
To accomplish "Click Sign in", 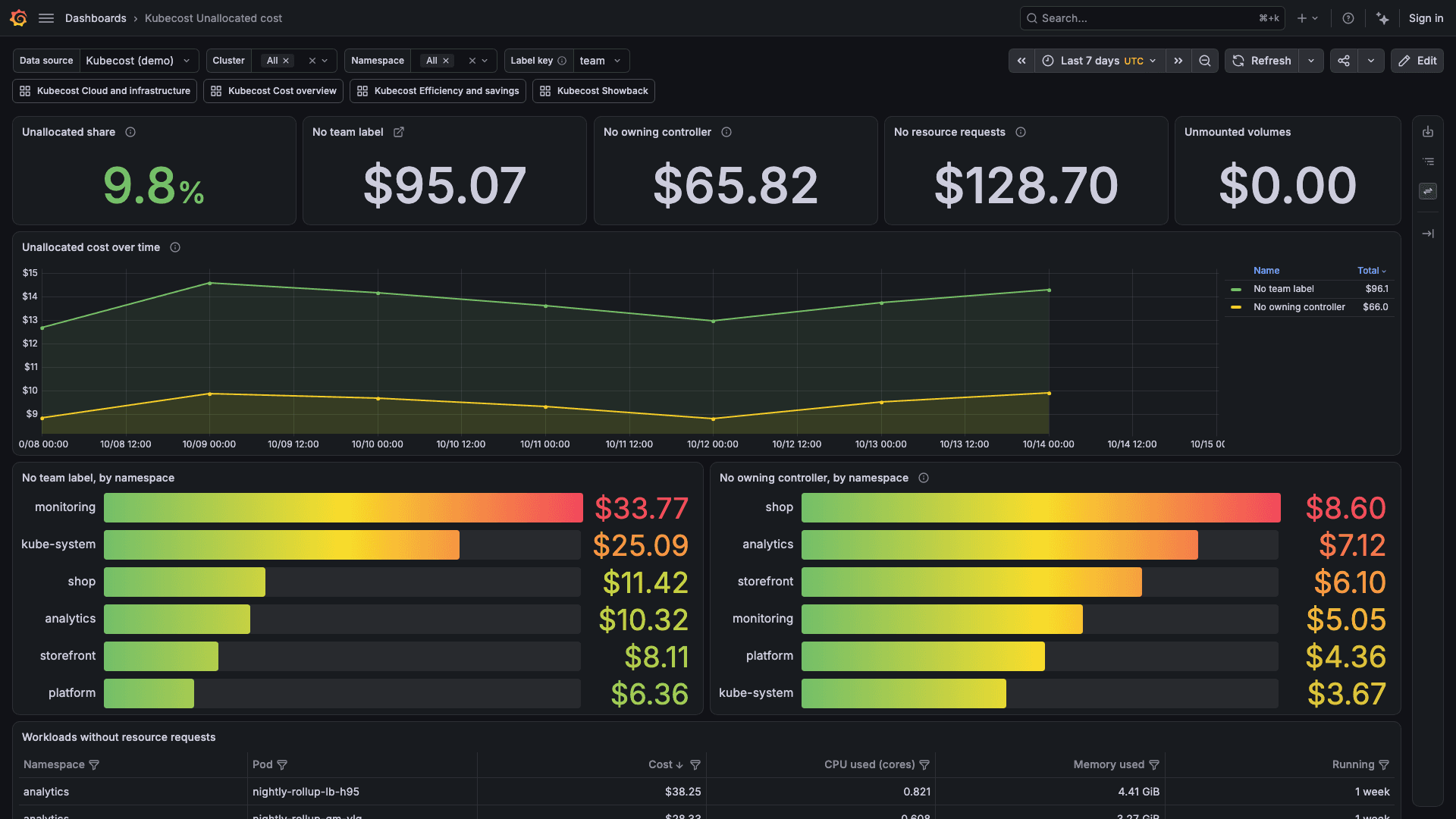I will [1426, 18].
